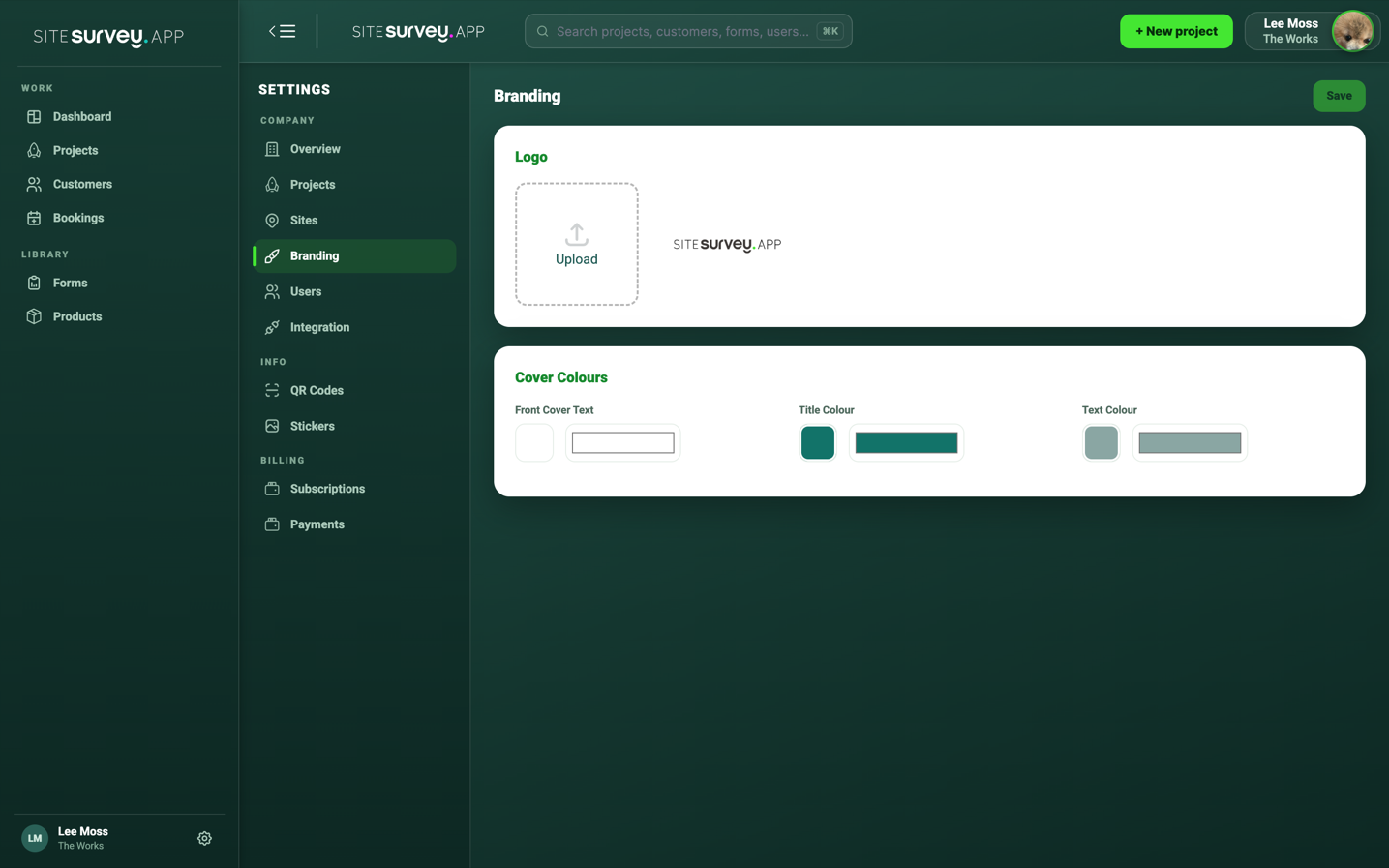Click the search projects input field

point(688,32)
